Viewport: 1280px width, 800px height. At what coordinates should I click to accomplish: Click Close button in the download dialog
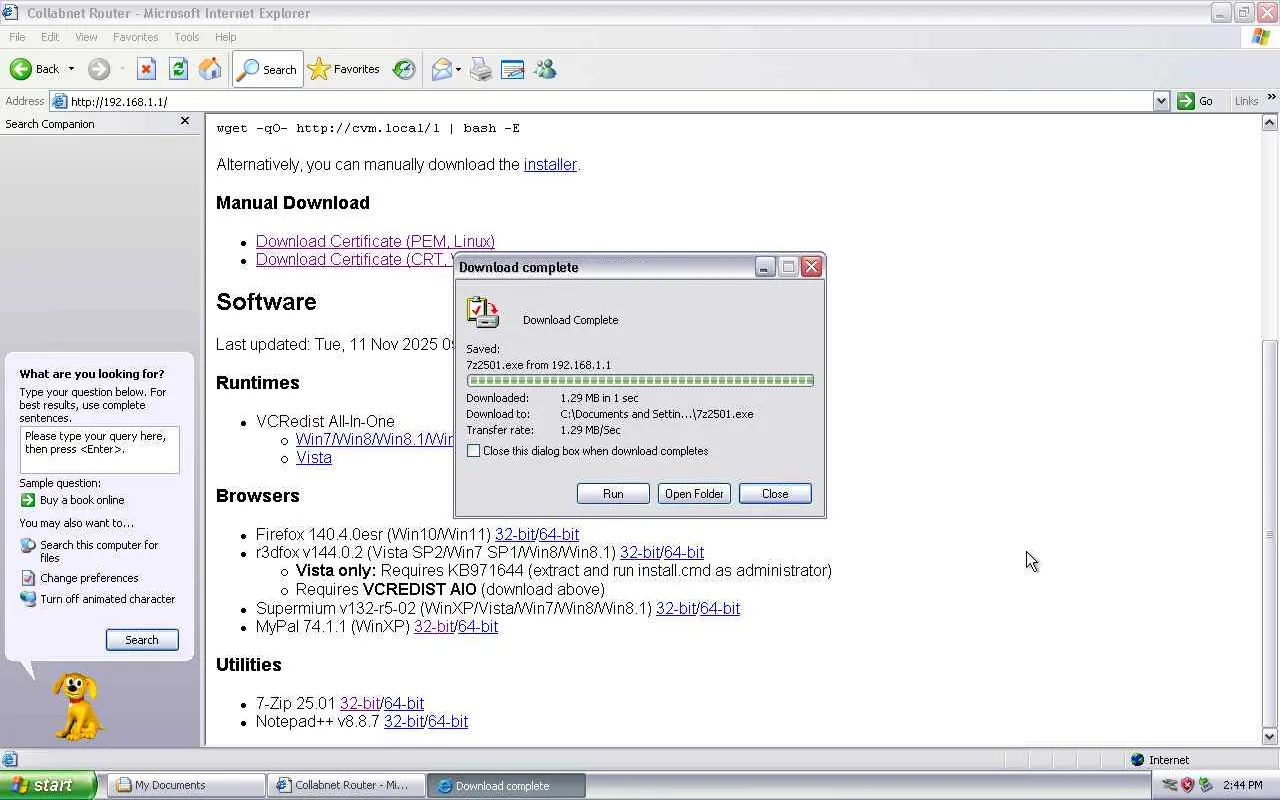click(x=775, y=494)
